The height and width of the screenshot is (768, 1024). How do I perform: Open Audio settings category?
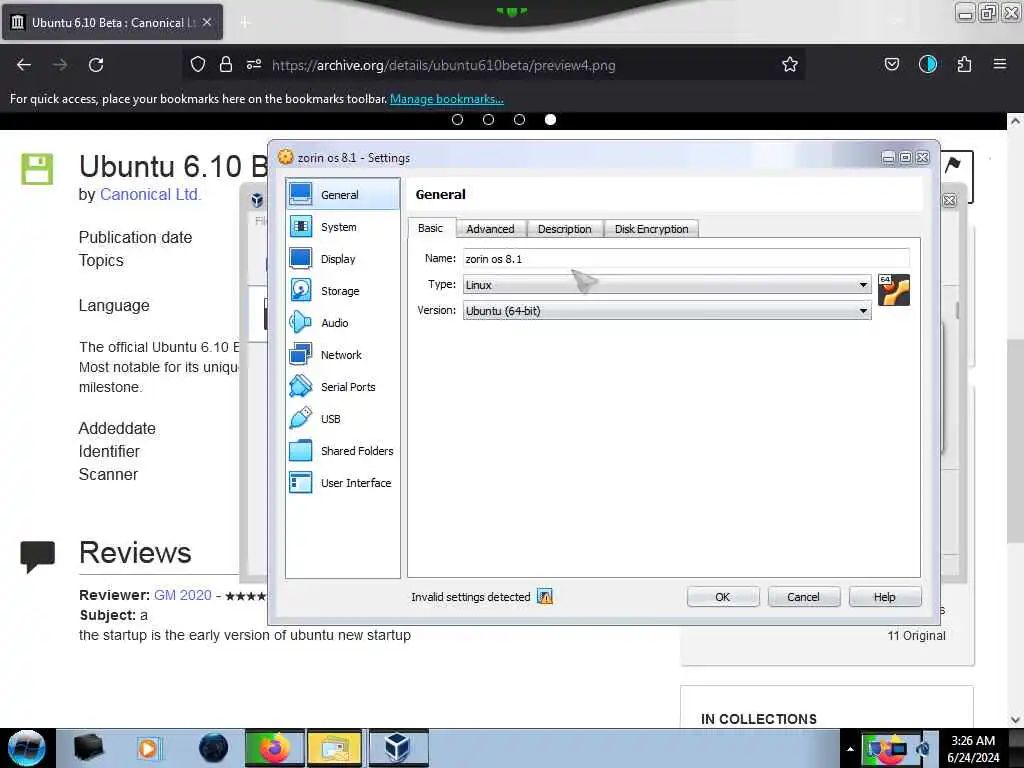(342, 323)
